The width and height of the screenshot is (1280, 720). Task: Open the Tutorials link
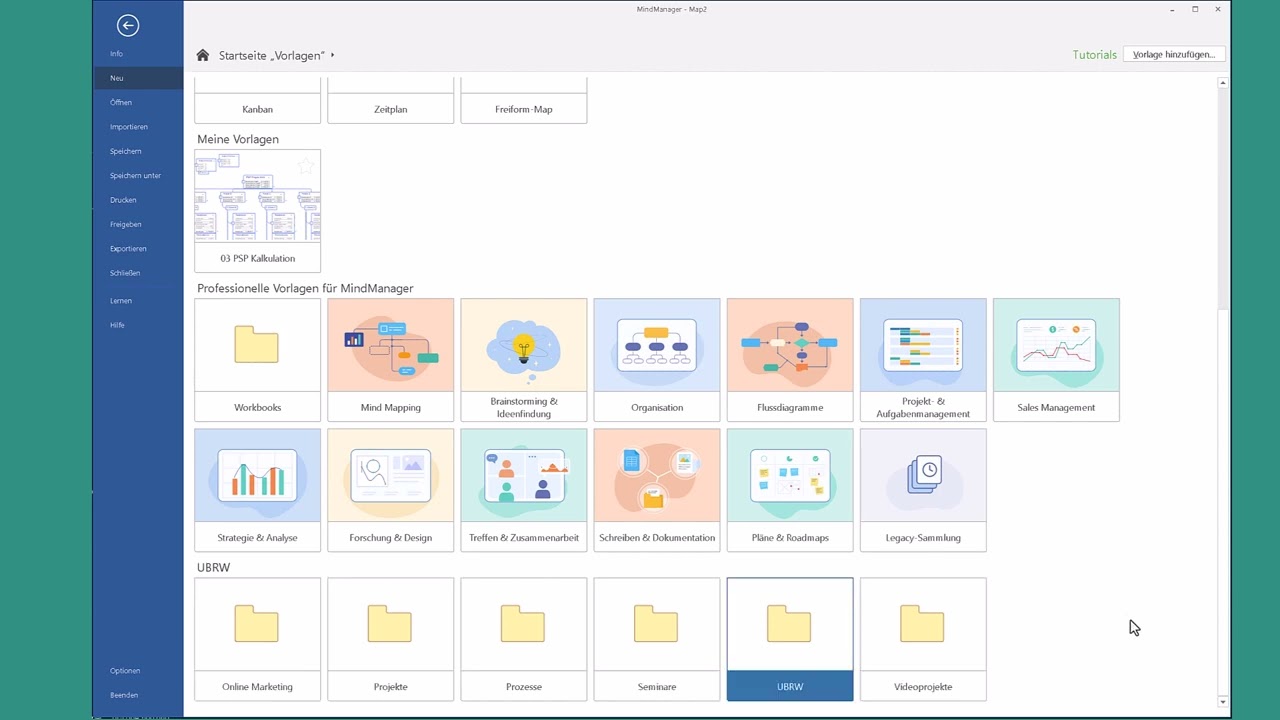pos(1094,55)
